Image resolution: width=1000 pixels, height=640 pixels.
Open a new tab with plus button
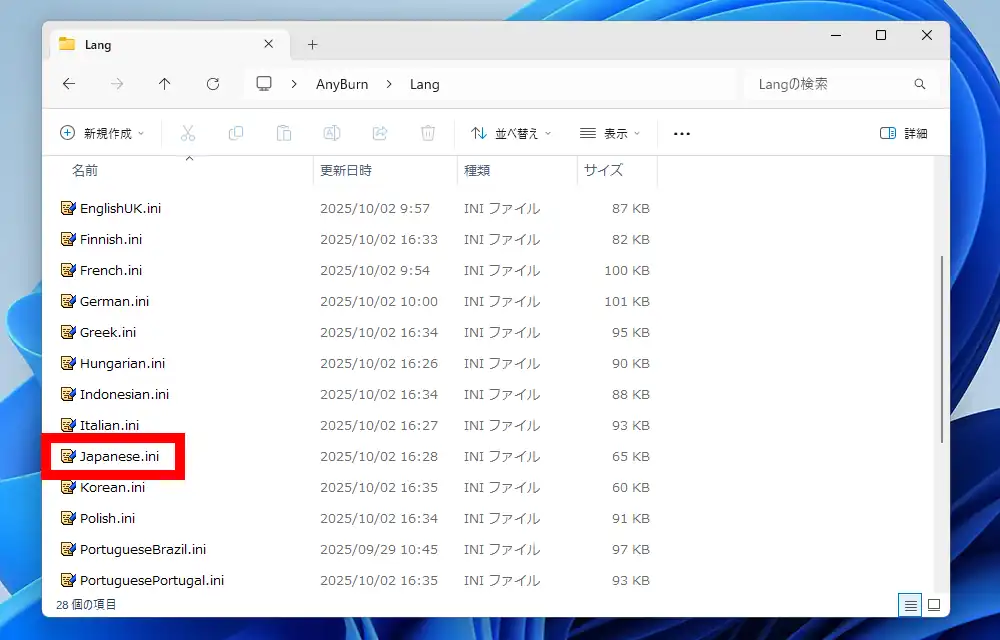point(312,45)
